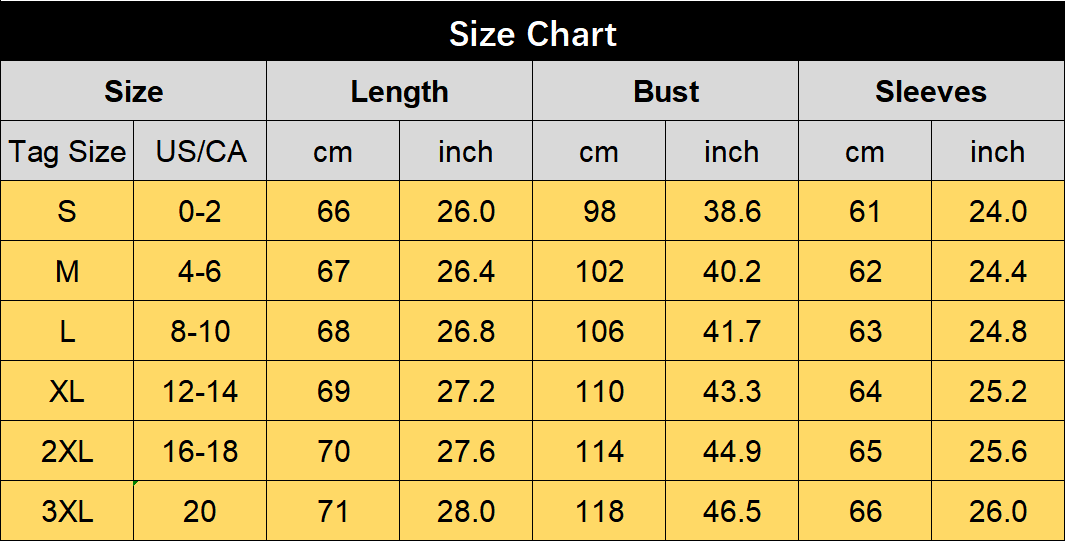This screenshot has width=1066, height=542.
Task: Select the US/CA 20 cell
Action: [x=200, y=511]
